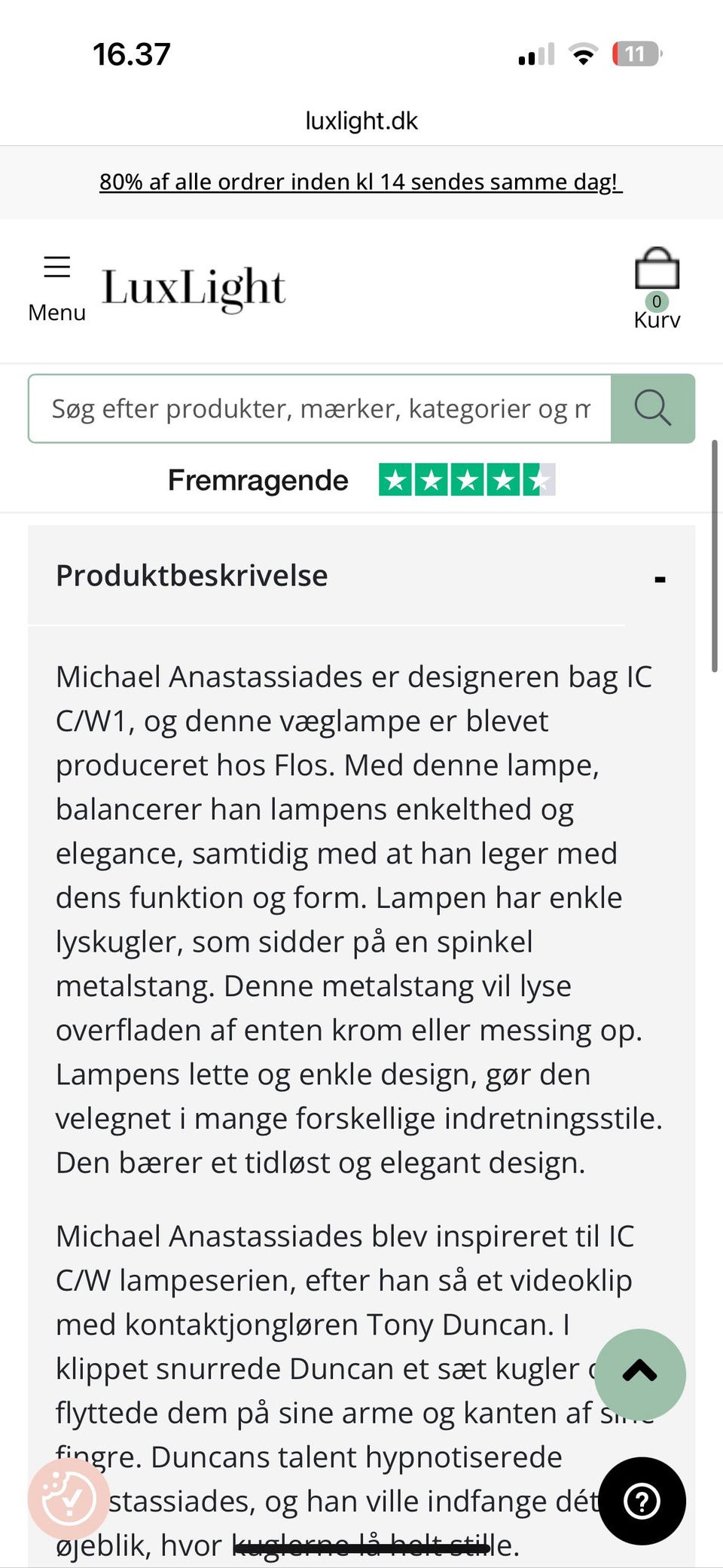Open the shopping cart Kurv icon
723x1568 pixels.
click(x=656, y=268)
